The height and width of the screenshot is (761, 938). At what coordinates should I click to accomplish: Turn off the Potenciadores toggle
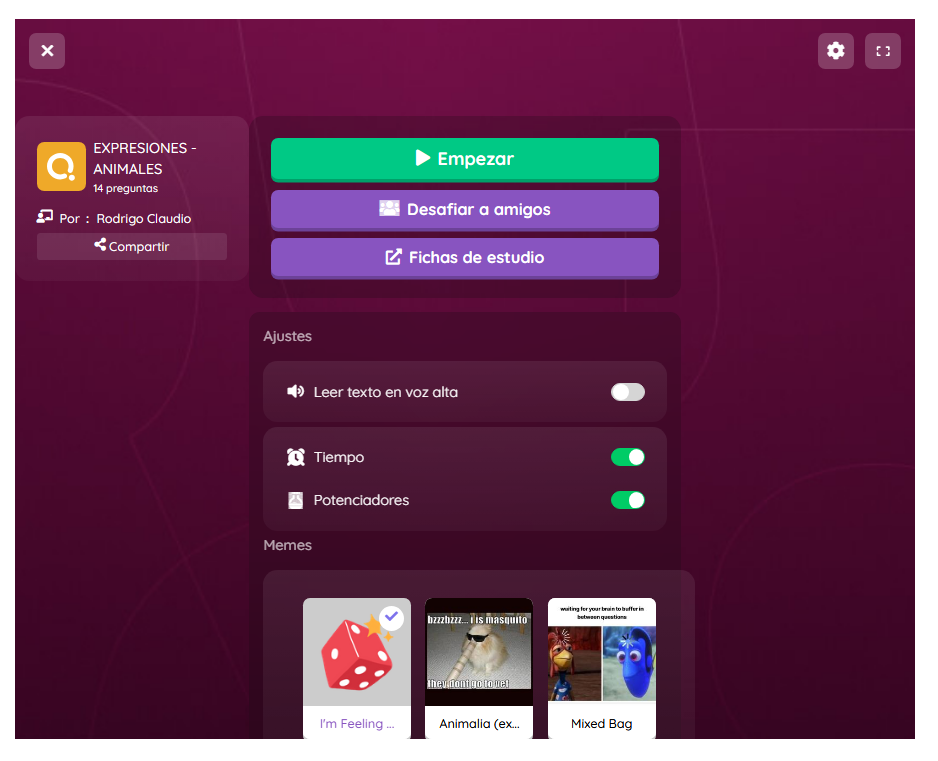click(628, 500)
